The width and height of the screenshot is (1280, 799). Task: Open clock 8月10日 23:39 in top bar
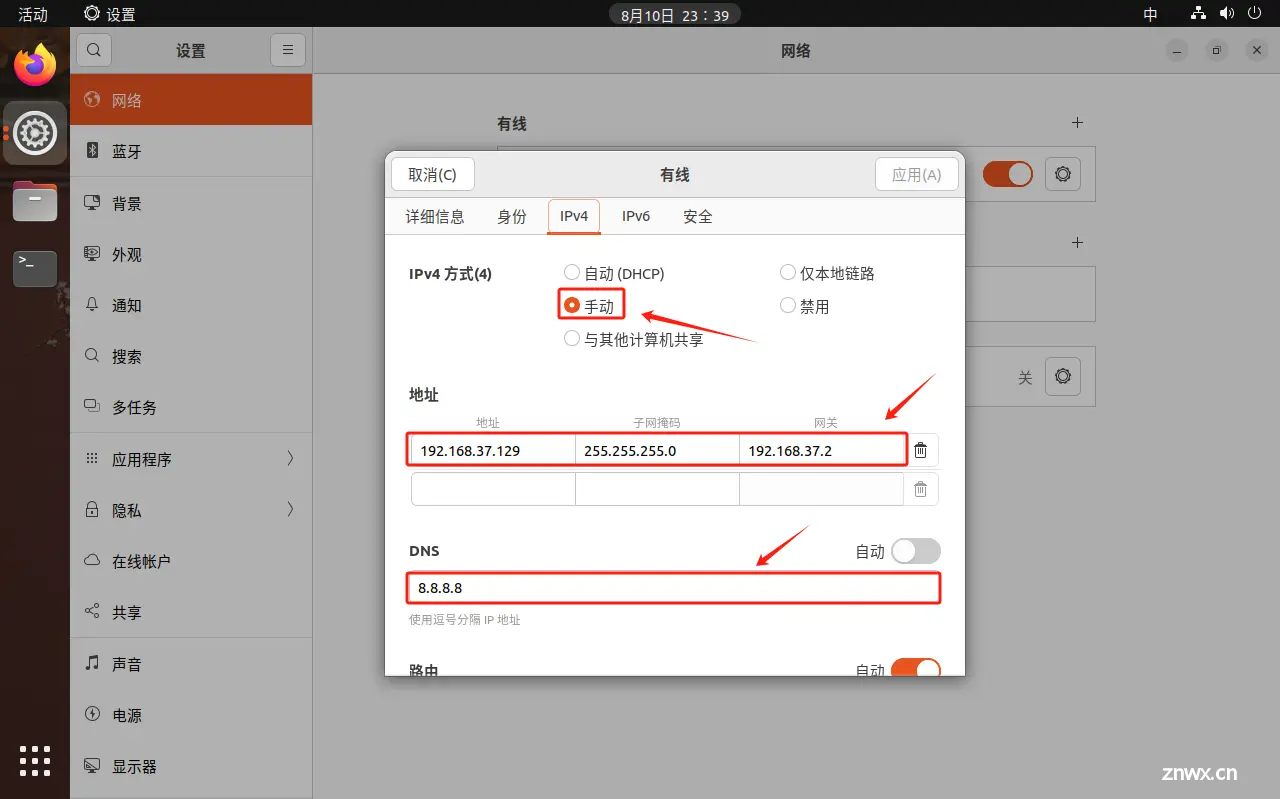coord(675,14)
